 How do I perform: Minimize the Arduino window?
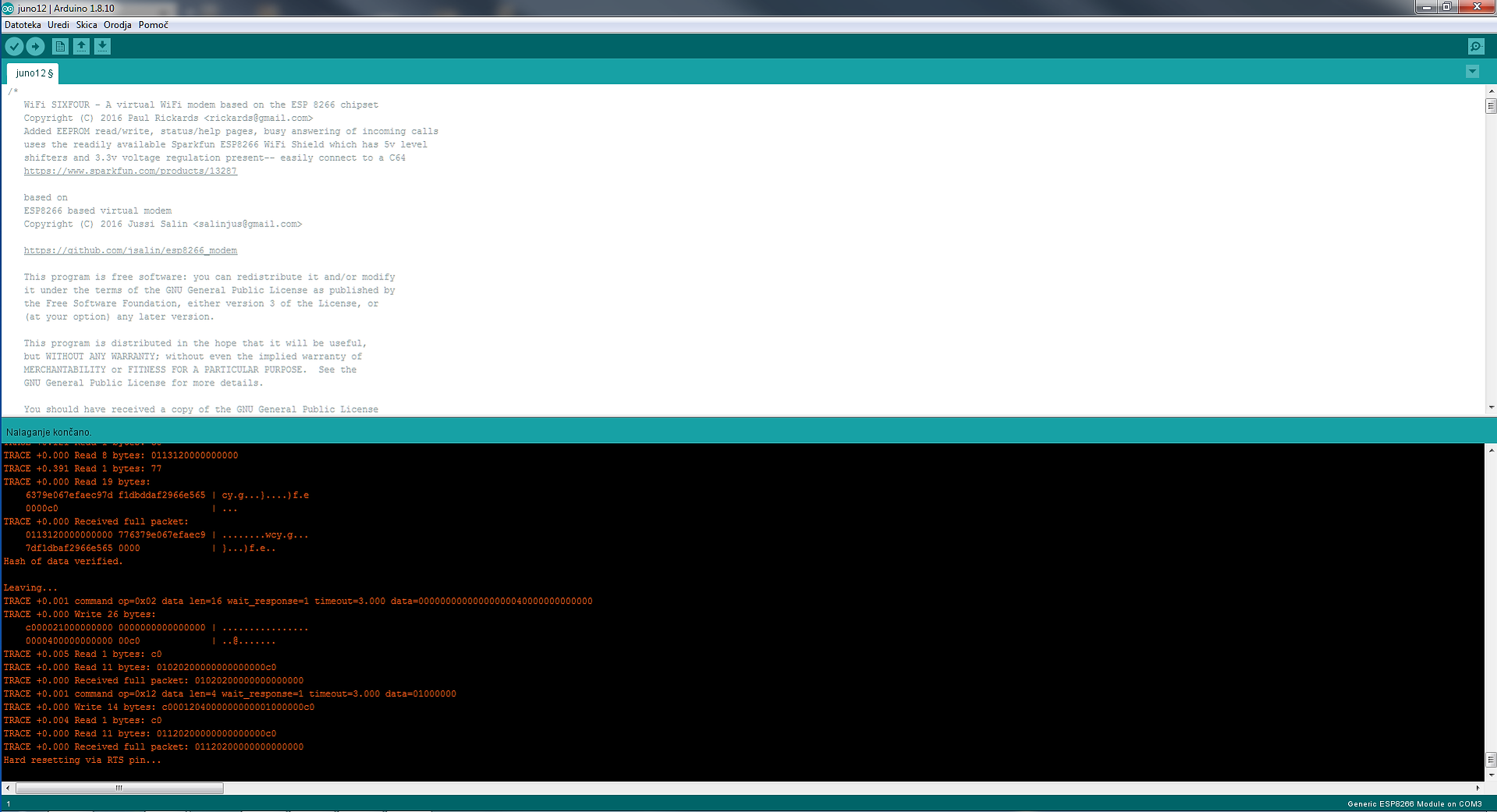coord(1426,7)
